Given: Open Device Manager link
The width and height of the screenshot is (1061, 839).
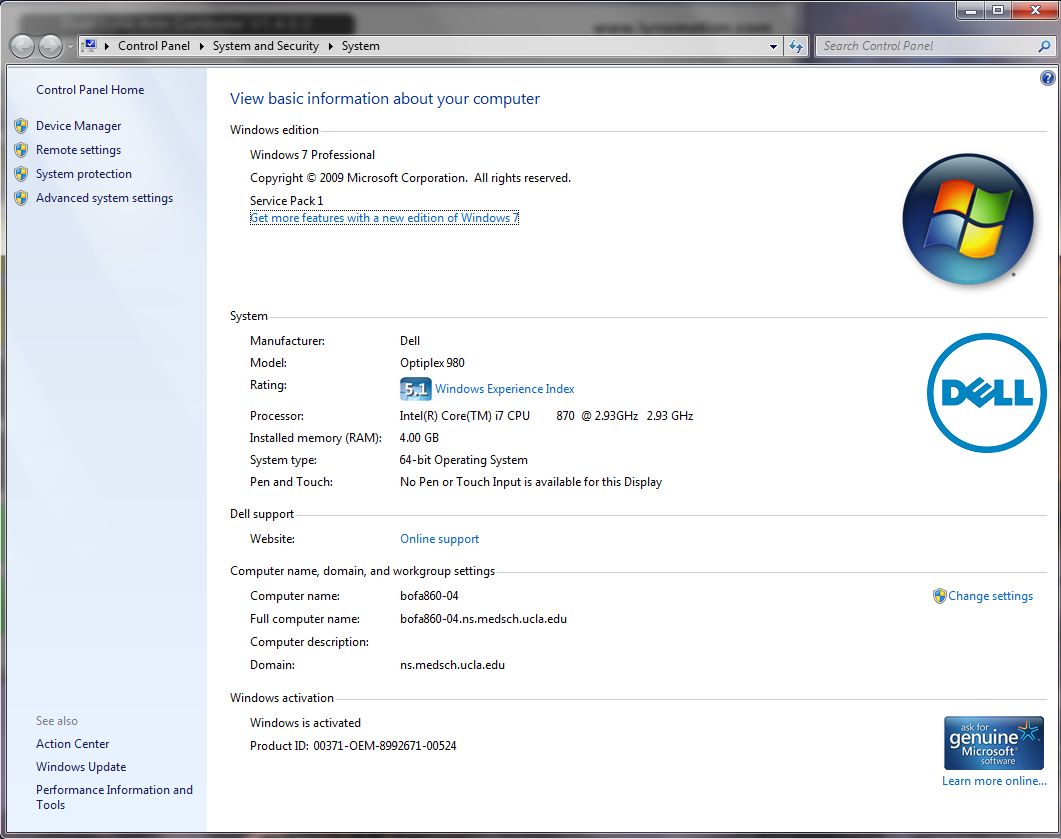Looking at the screenshot, I should (78, 126).
